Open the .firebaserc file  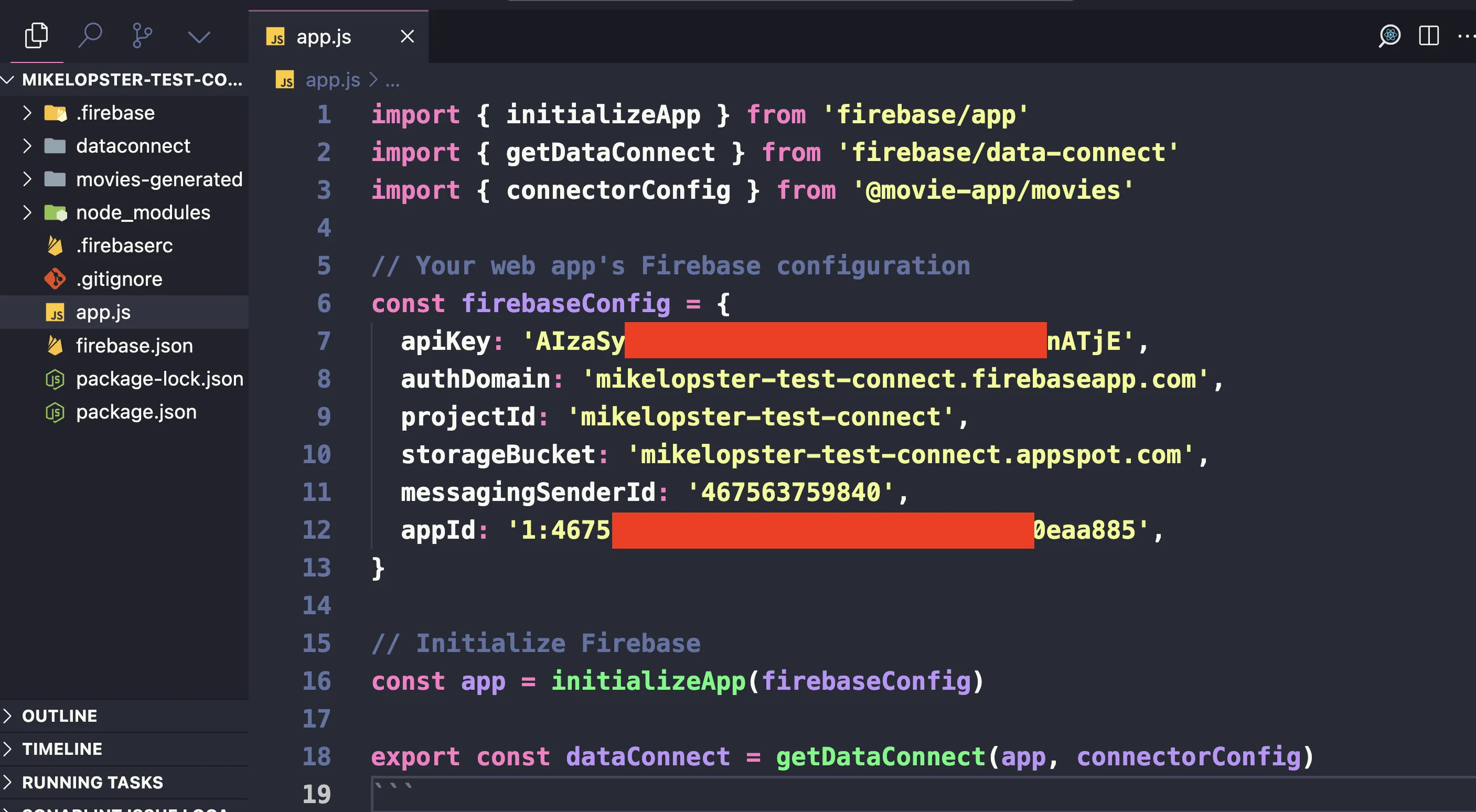(124, 246)
